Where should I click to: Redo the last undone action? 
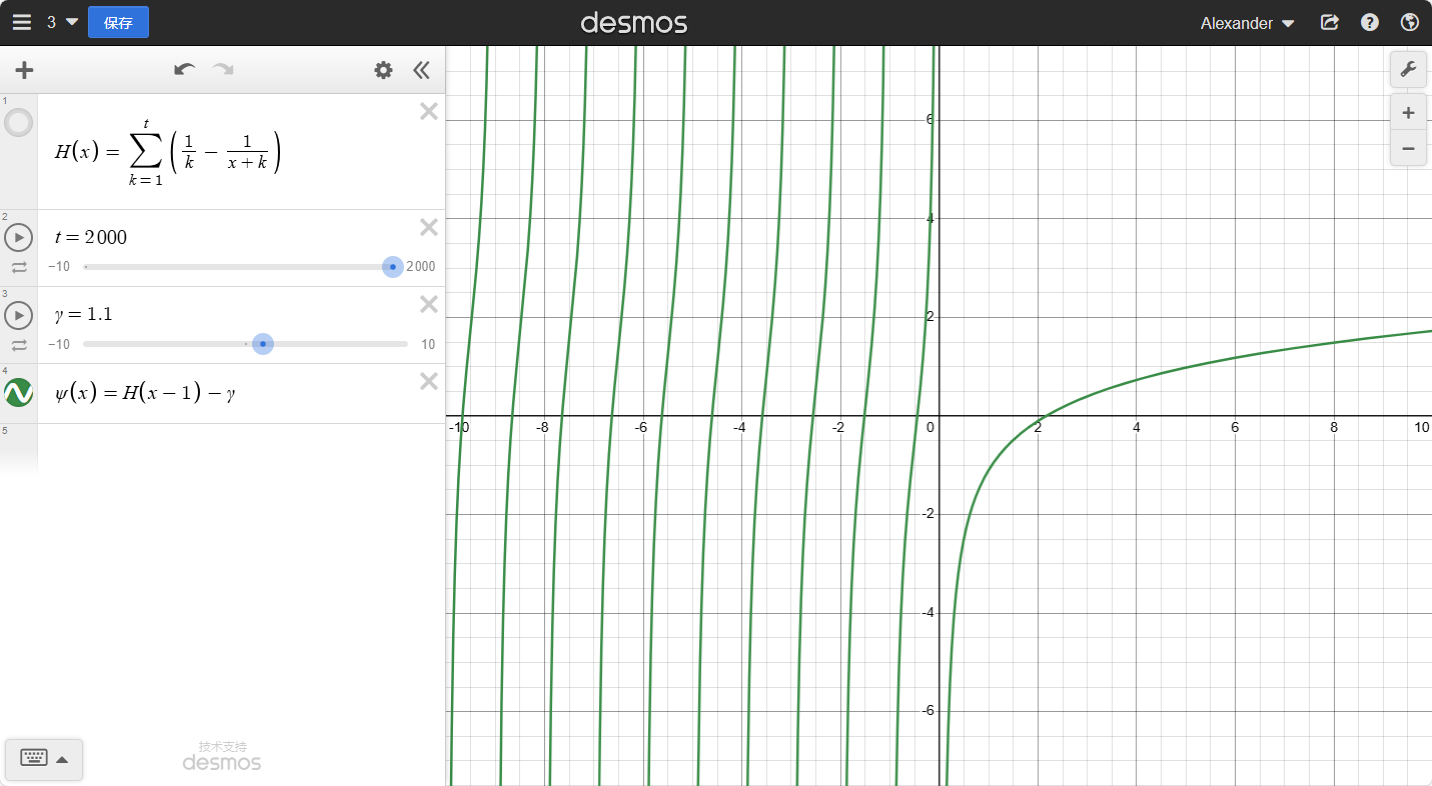(223, 69)
